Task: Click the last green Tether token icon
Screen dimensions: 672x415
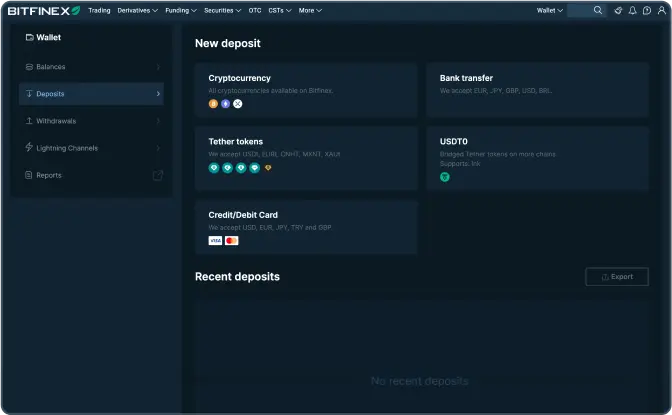Action: (255, 168)
